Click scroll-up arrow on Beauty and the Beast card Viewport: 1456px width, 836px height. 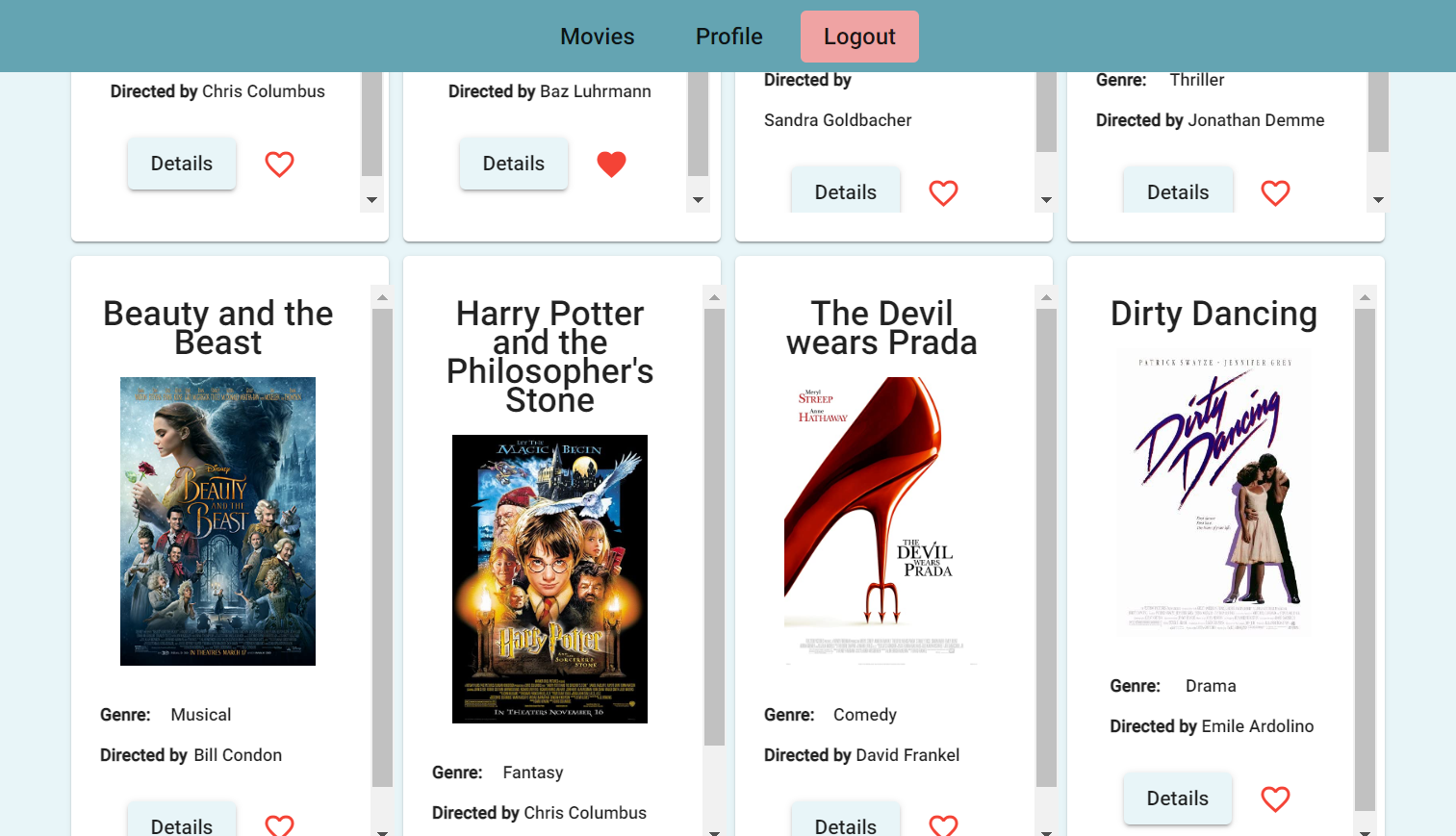(x=382, y=297)
